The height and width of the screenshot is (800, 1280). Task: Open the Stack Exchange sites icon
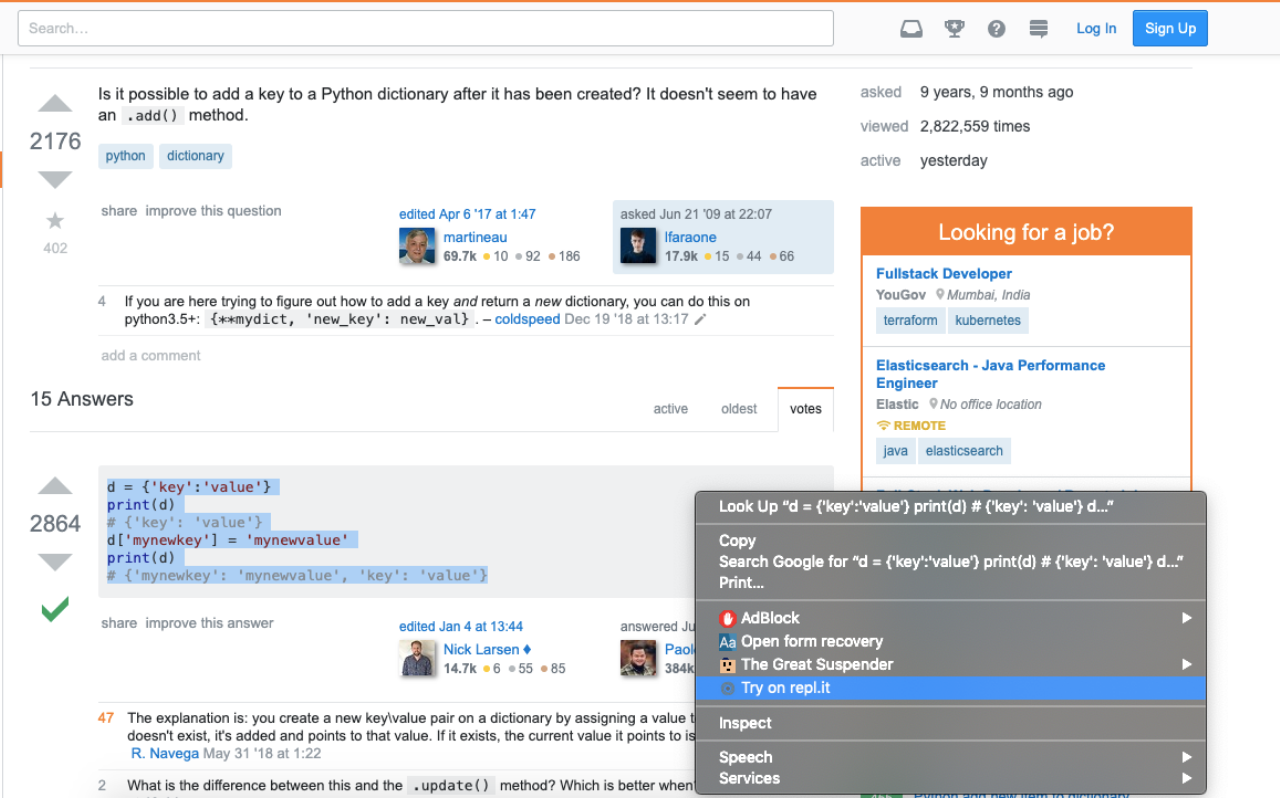point(1038,28)
